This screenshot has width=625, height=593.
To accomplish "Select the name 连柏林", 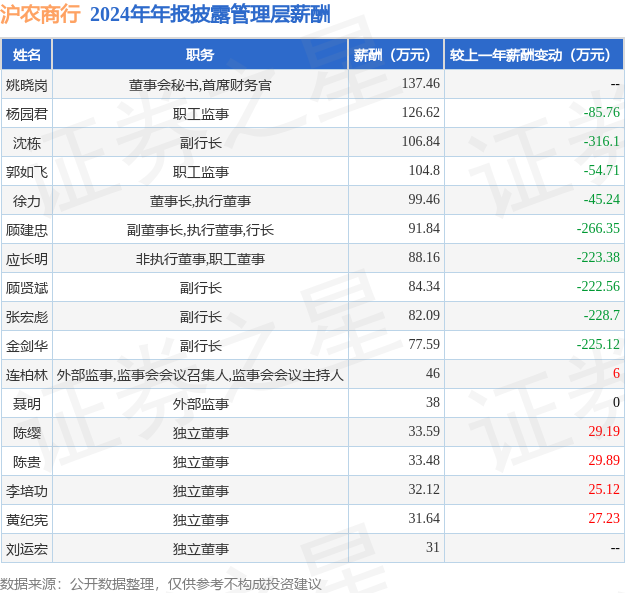I will click(27, 375).
